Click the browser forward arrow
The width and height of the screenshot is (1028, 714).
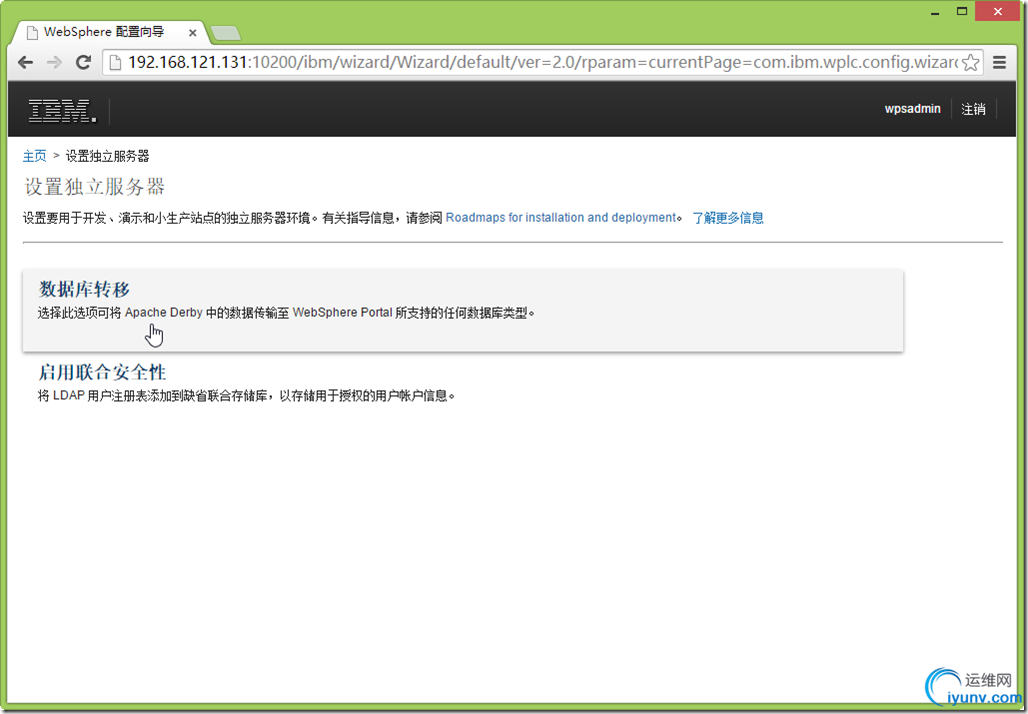tap(54, 62)
